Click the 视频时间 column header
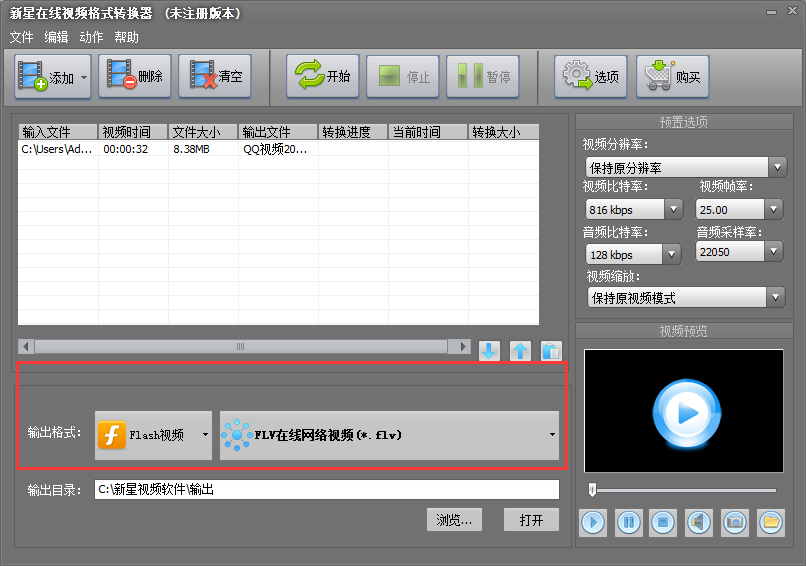Image resolution: width=806 pixels, height=566 pixels. coord(133,132)
